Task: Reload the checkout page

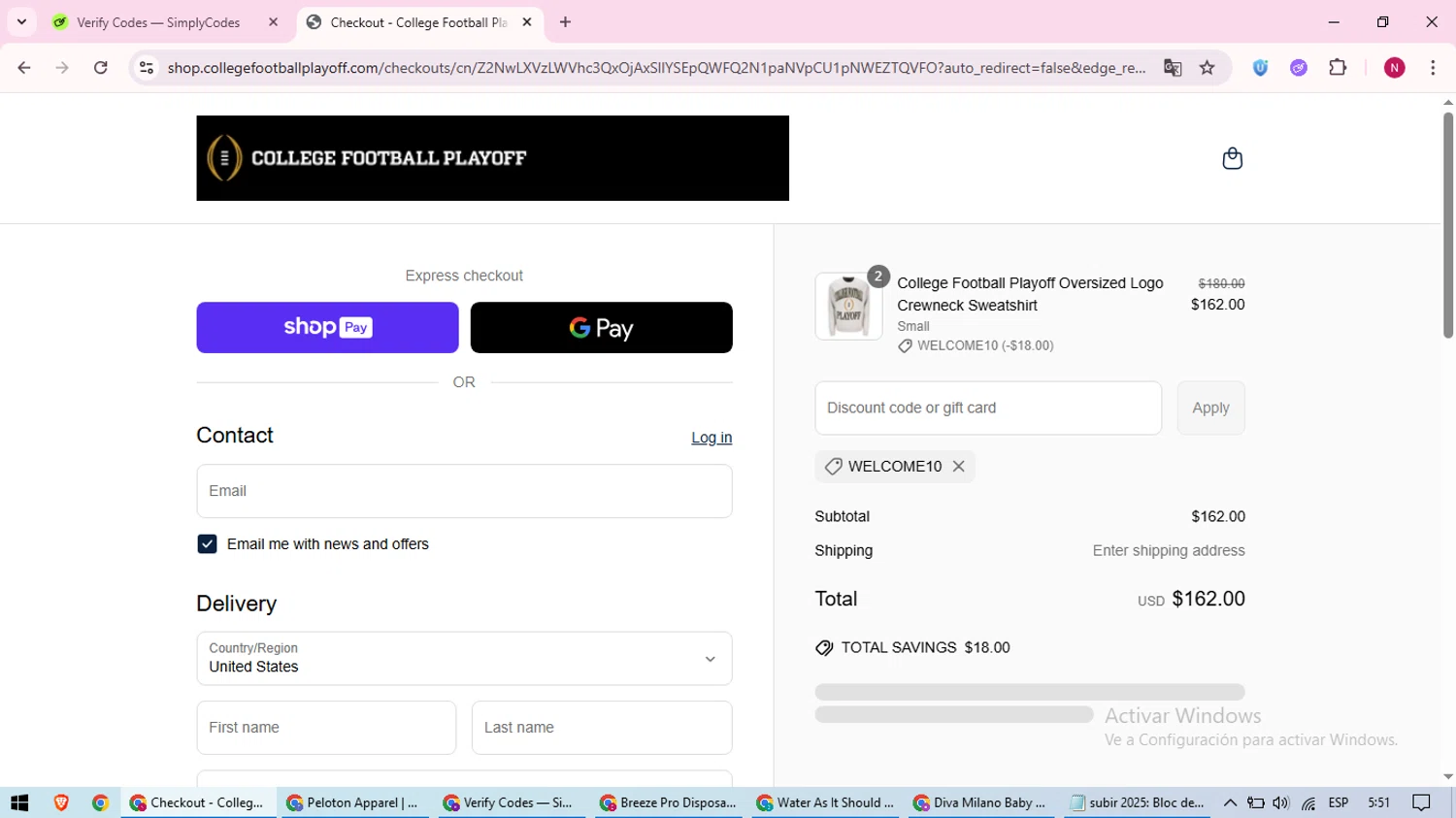Action: [x=101, y=68]
